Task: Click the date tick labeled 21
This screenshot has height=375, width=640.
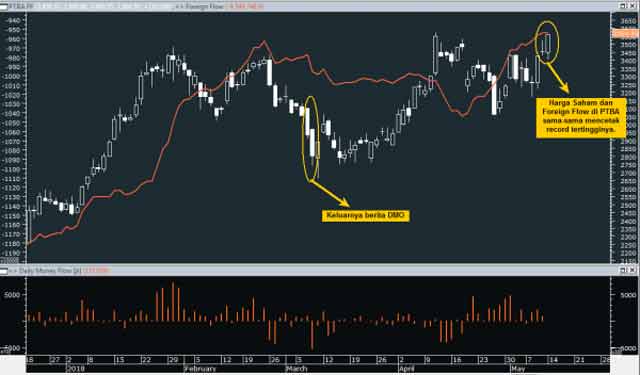Action: 579,360
